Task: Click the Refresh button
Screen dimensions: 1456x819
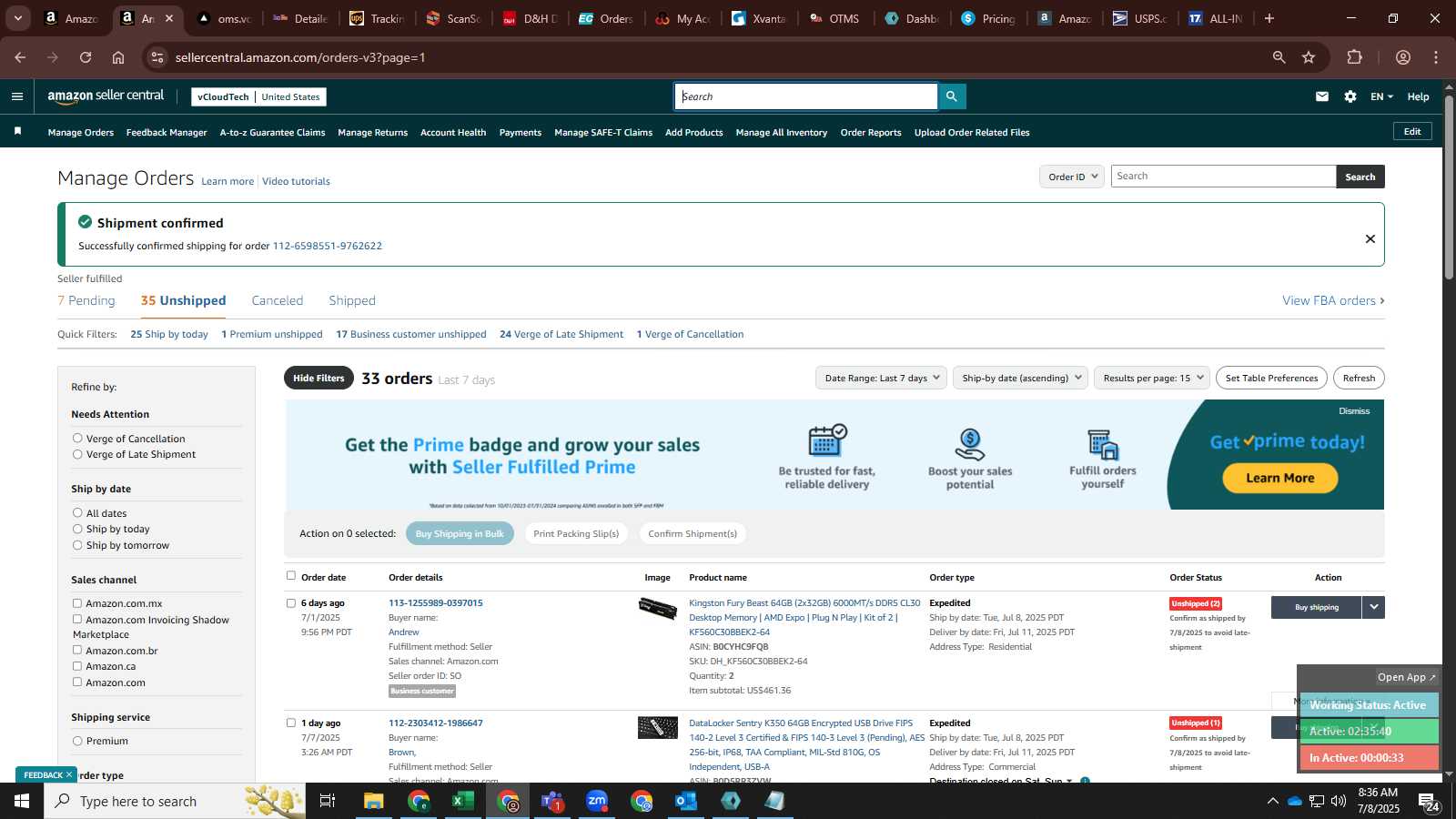Action: (1359, 378)
